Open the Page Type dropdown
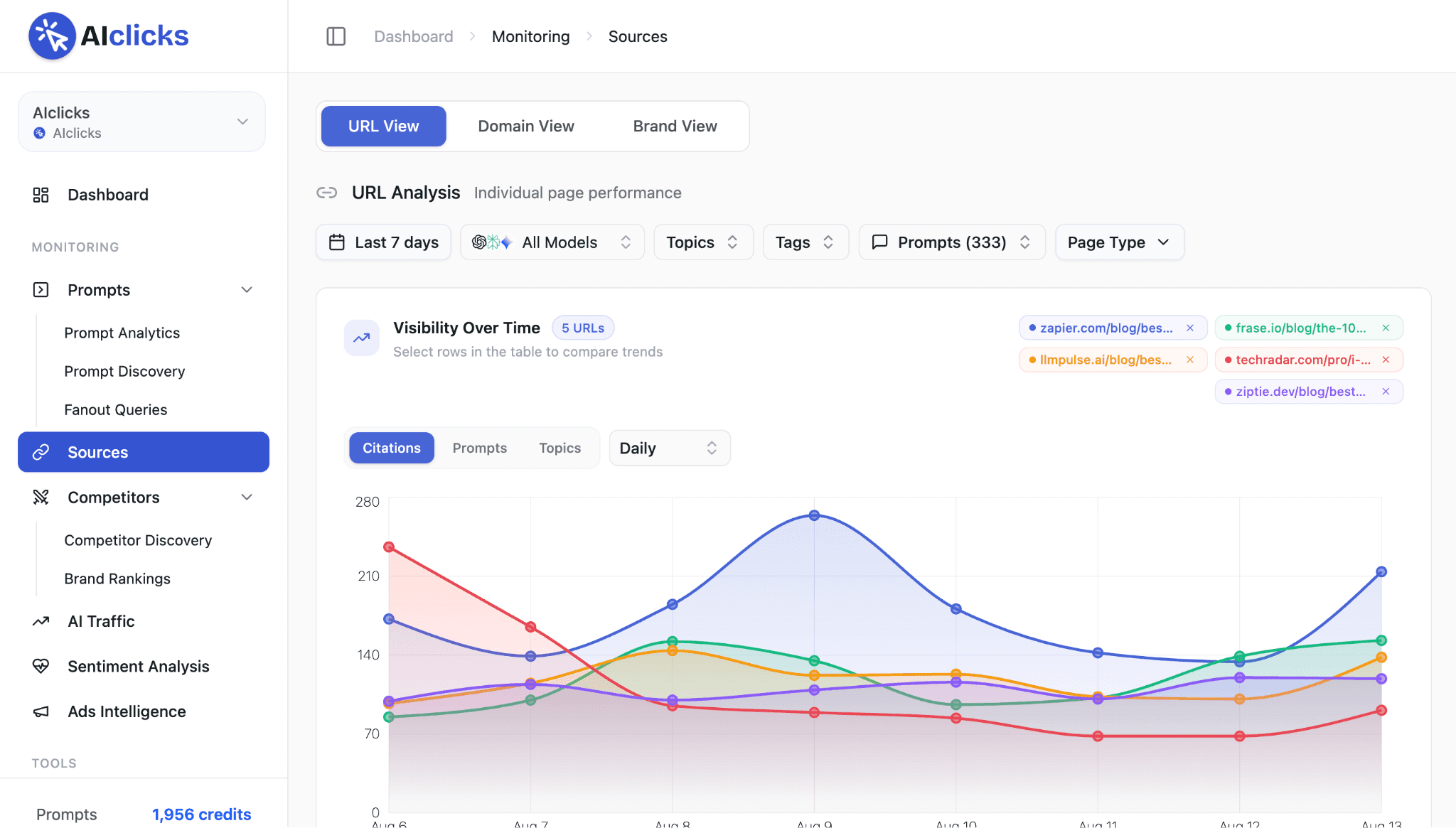This screenshot has height=828, width=1456. [1120, 242]
